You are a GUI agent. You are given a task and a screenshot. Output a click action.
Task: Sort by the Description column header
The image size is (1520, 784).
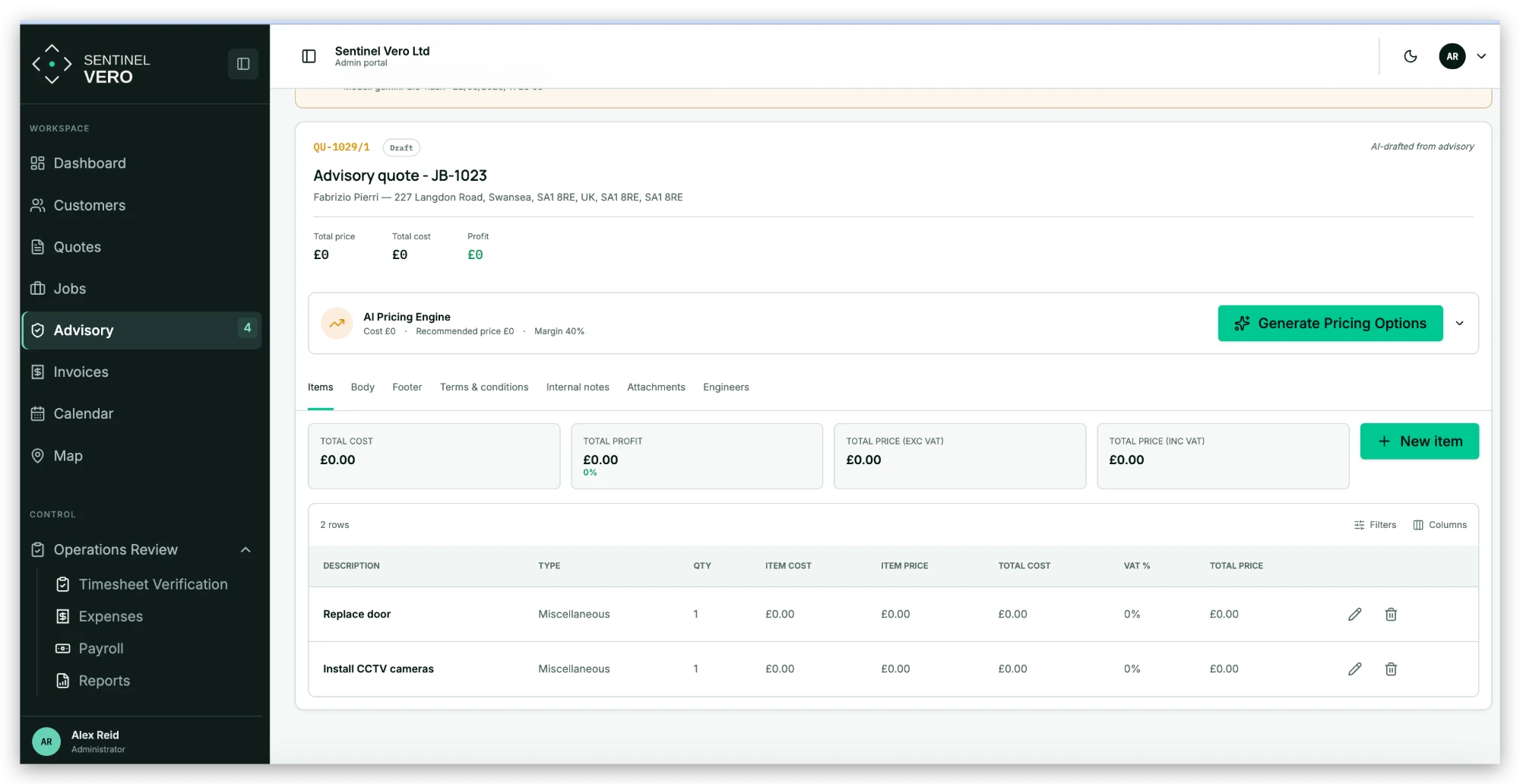(351, 566)
